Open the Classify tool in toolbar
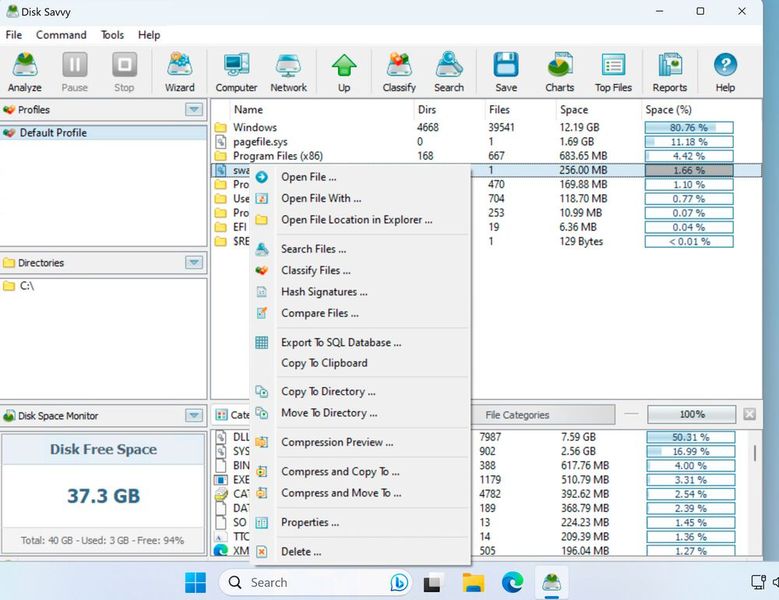The height and width of the screenshot is (600, 779). coord(399,73)
